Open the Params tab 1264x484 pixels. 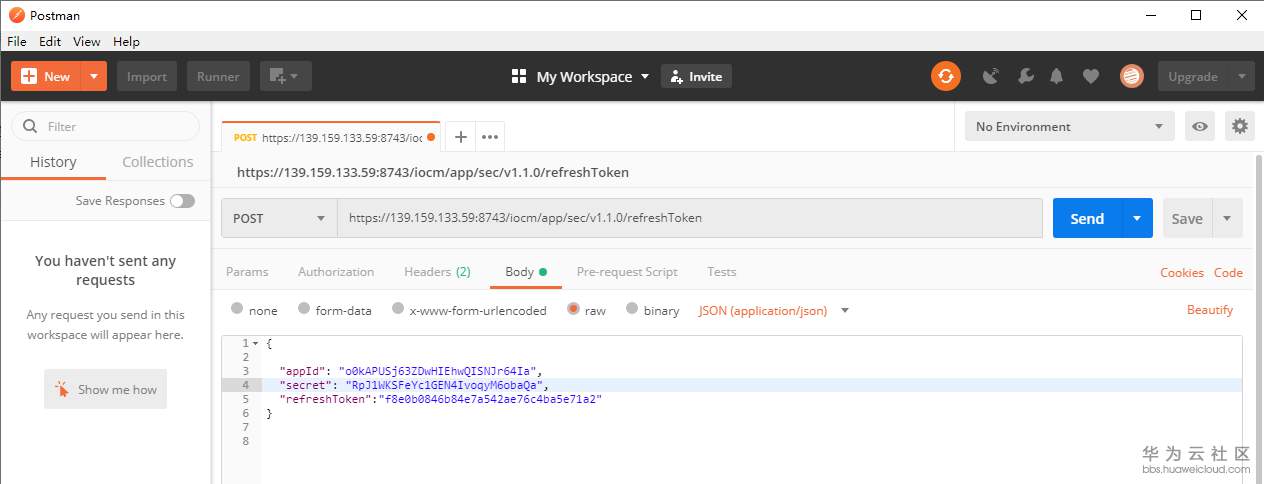click(x=247, y=272)
